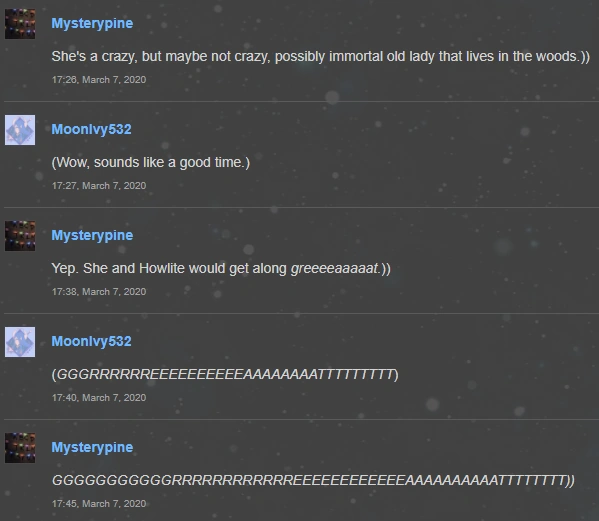Viewport: 599px width, 521px height.
Task: Click Mysterypine's long GGGGGGGG italic comment text
Action: 313,481
